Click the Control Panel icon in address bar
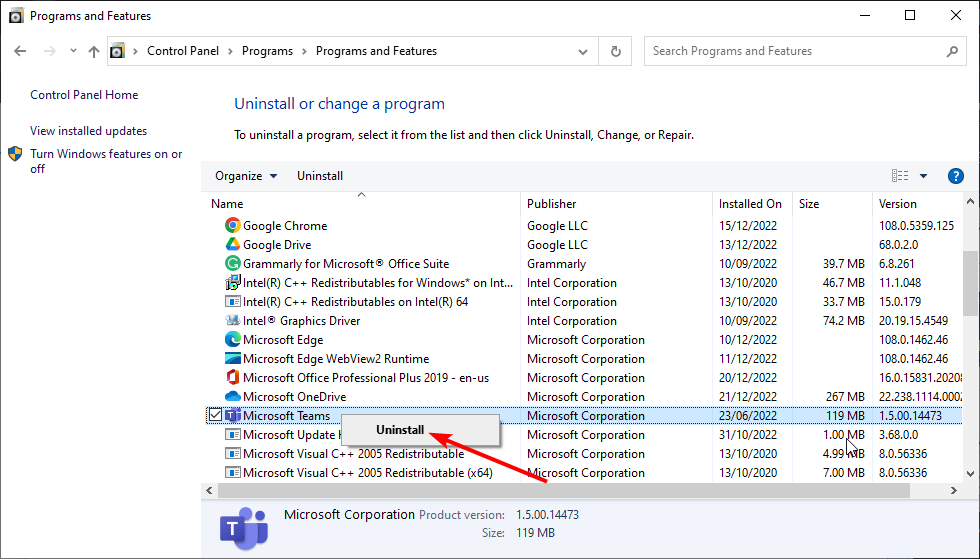The width and height of the screenshot is (980, 559). pyautogui.click(x=118, y=51)
